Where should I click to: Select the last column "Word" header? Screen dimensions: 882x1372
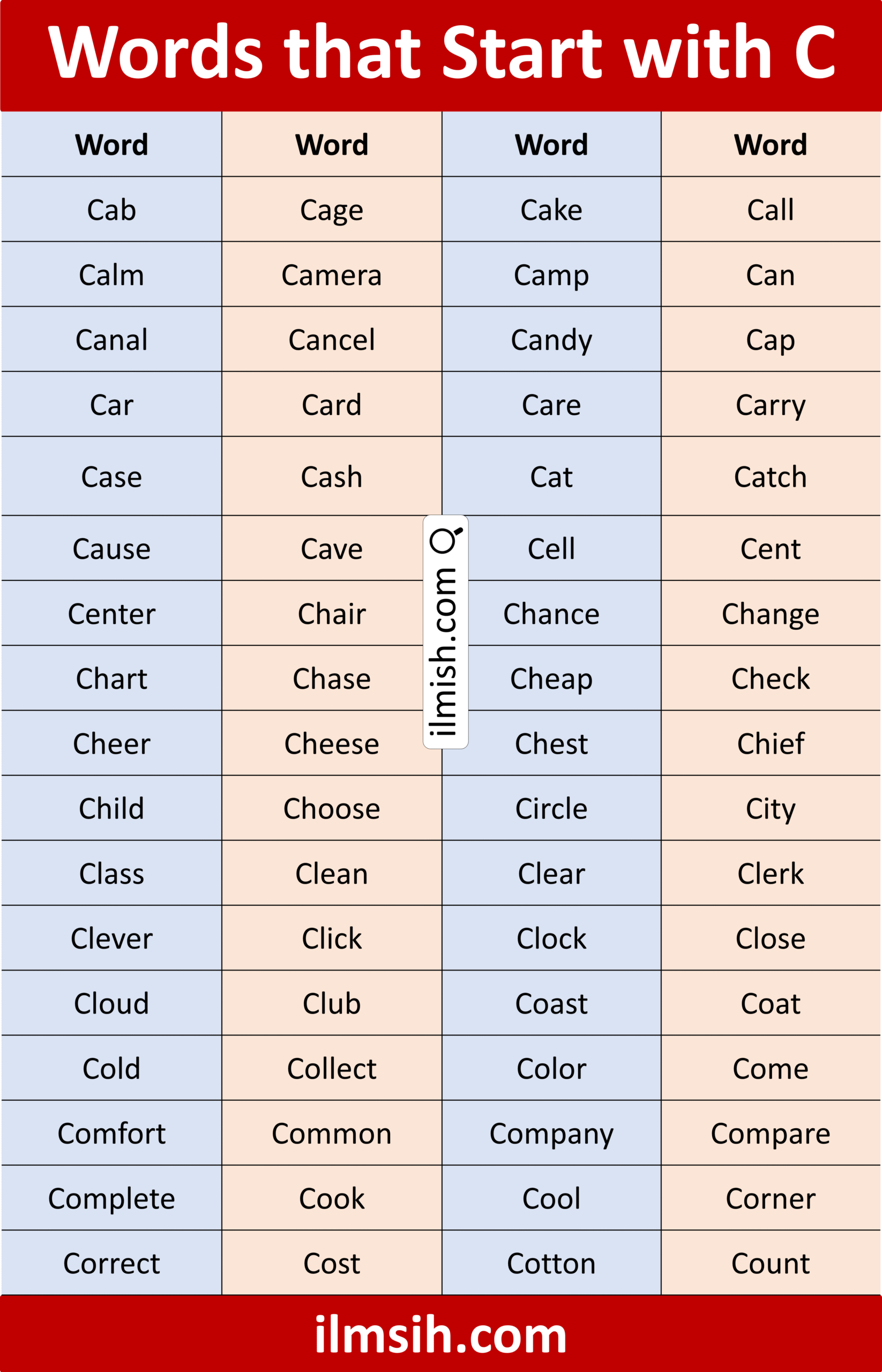(x=771, y=144)
